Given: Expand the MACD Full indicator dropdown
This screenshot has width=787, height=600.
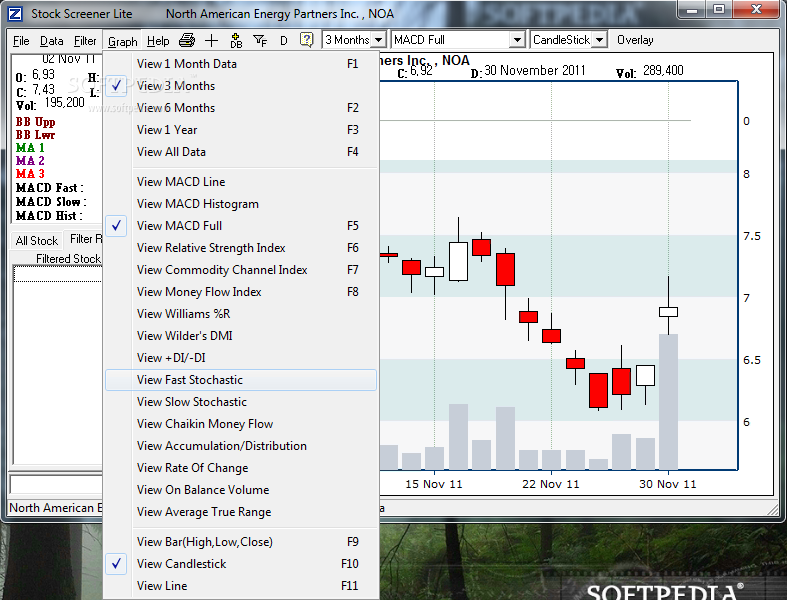Looking at the screenshot, I should (517, 40).
